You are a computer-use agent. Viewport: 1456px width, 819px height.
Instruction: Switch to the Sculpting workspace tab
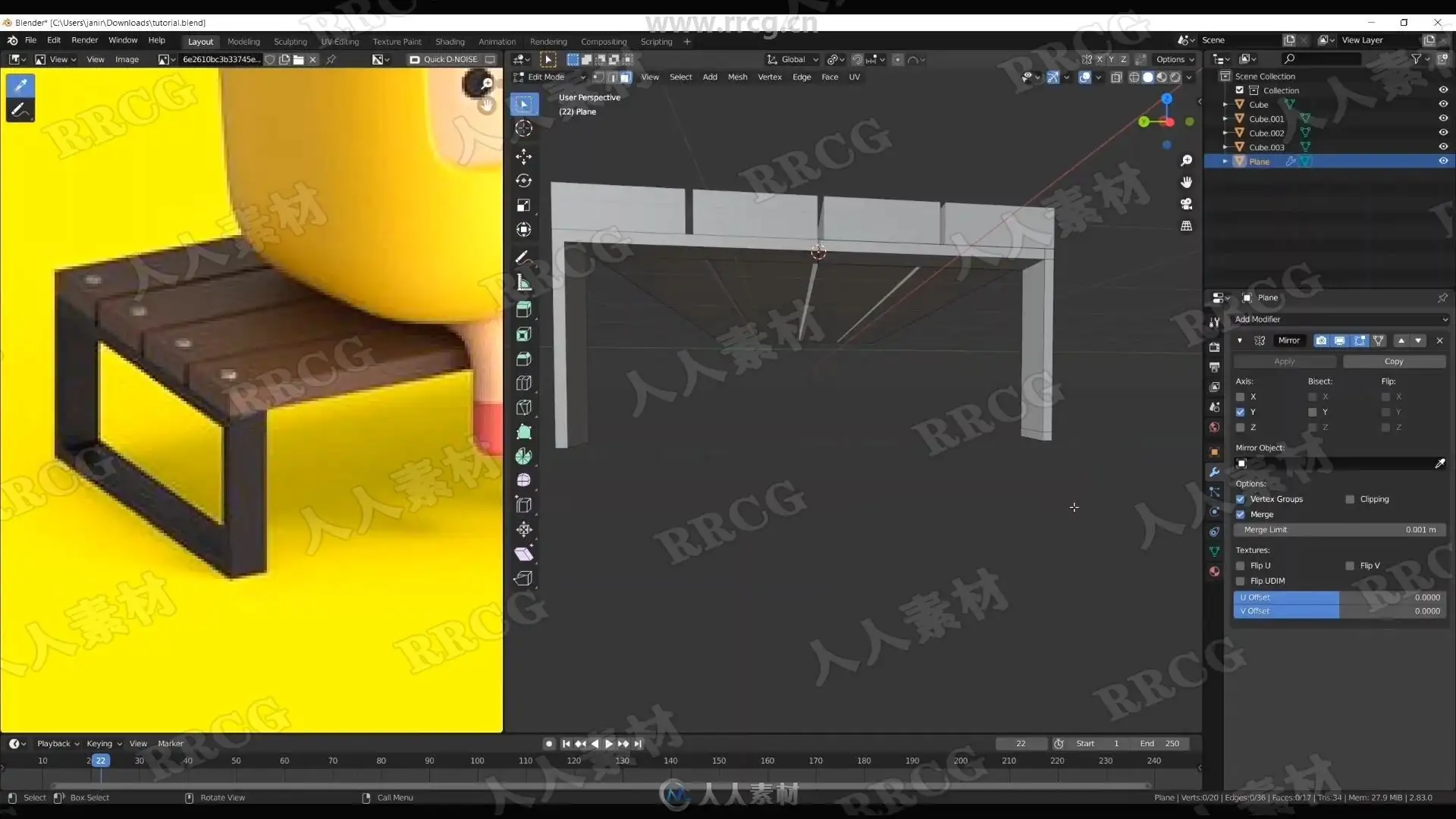(290, 42)
